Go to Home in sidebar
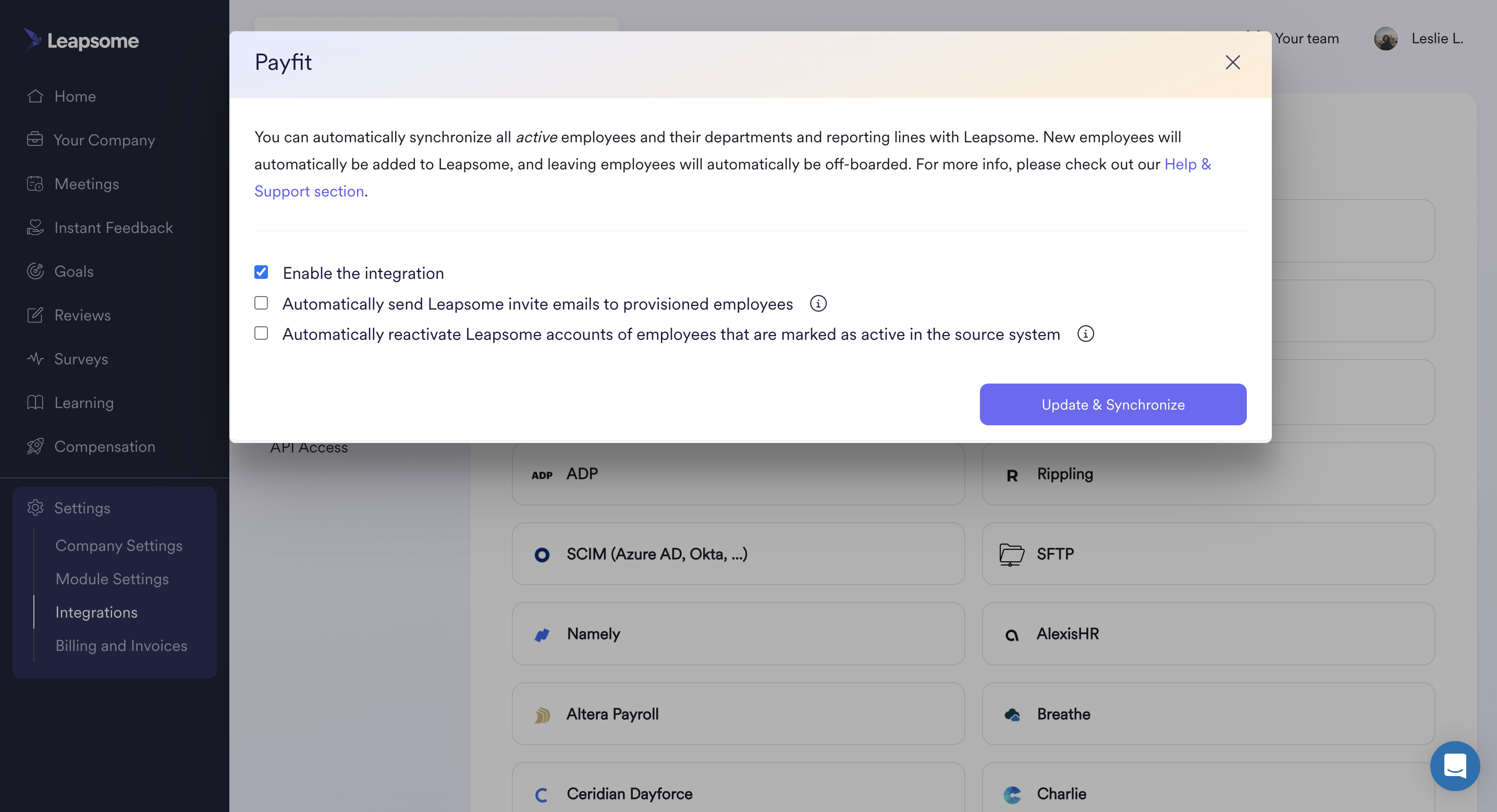This screenshot has height=812, width=1497. click(x=75, y=96)
